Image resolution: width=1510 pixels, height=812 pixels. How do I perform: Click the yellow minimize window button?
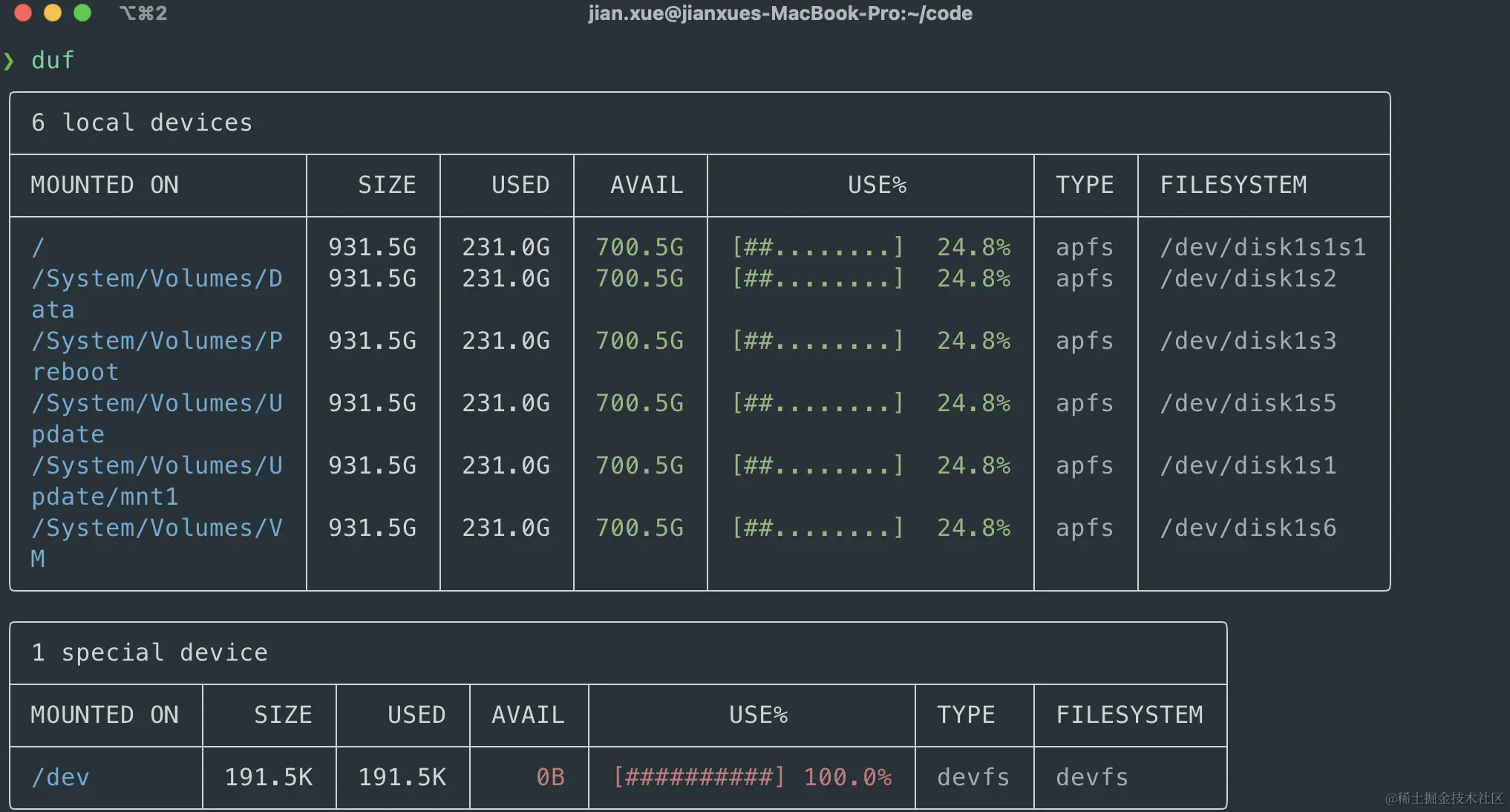pyautogui.click(x=53, y=13)
